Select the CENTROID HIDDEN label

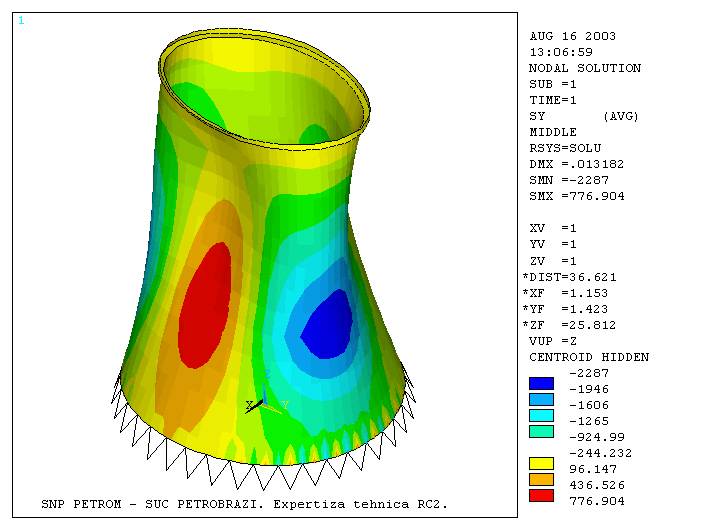coord(588,357)
